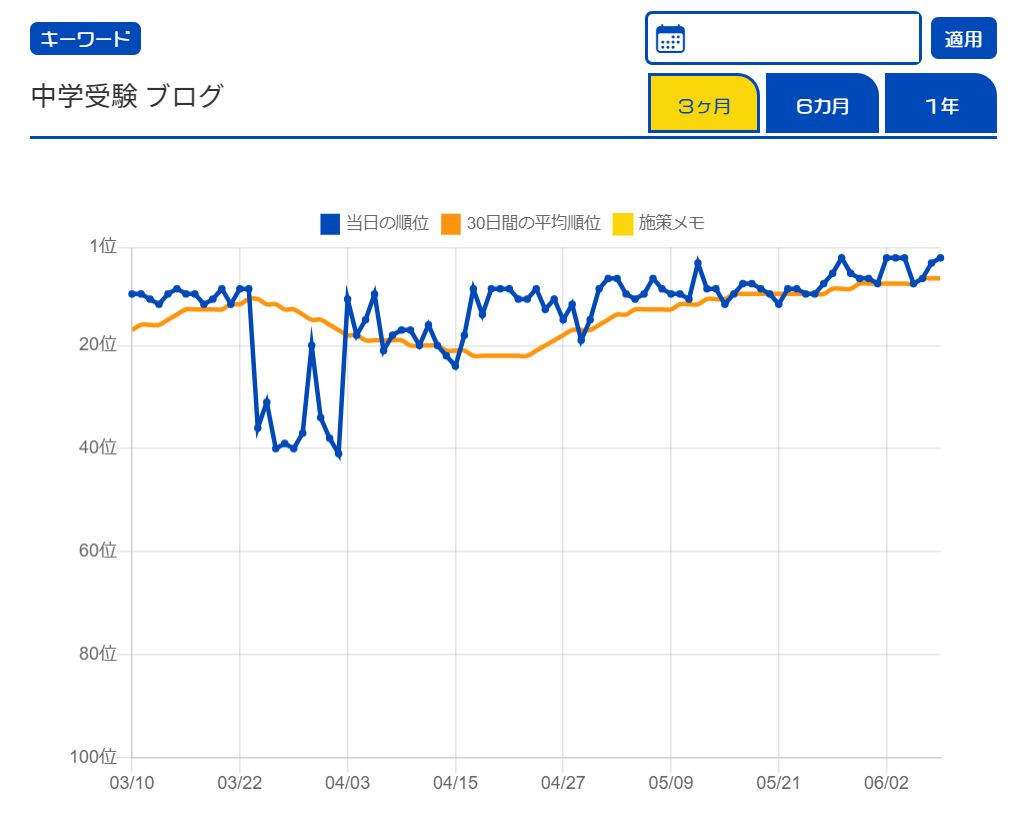This screenshot has height=818, width=1021.
Task: Click the blue 当日の順位 legend square
Action: pyautogui.click(x=330, y=224)
